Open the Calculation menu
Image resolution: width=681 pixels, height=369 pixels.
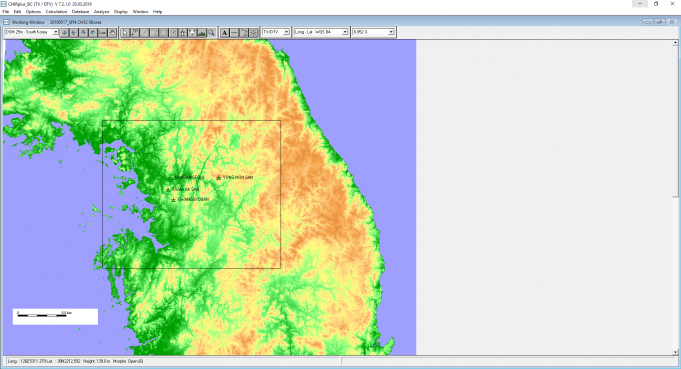(56, 12)
